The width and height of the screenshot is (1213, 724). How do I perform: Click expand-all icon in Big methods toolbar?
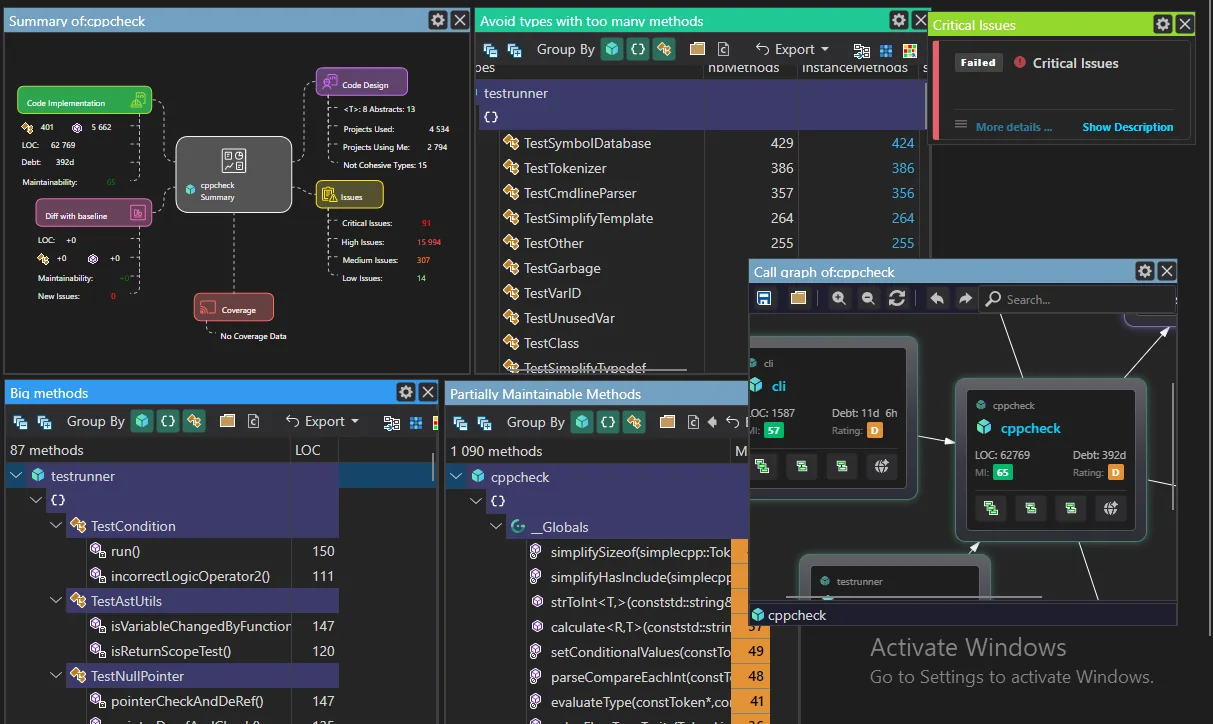(x=44, y=422)
